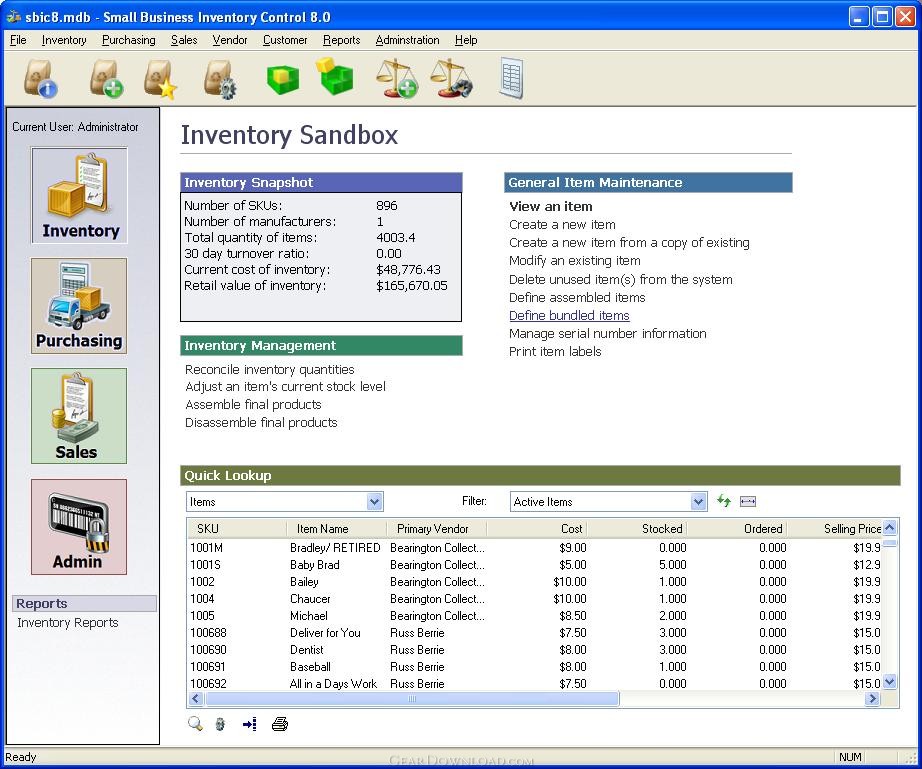Select the Baby Brad item row
The image size is (922, 769).
pyautogui.click(x=535, y=565)
